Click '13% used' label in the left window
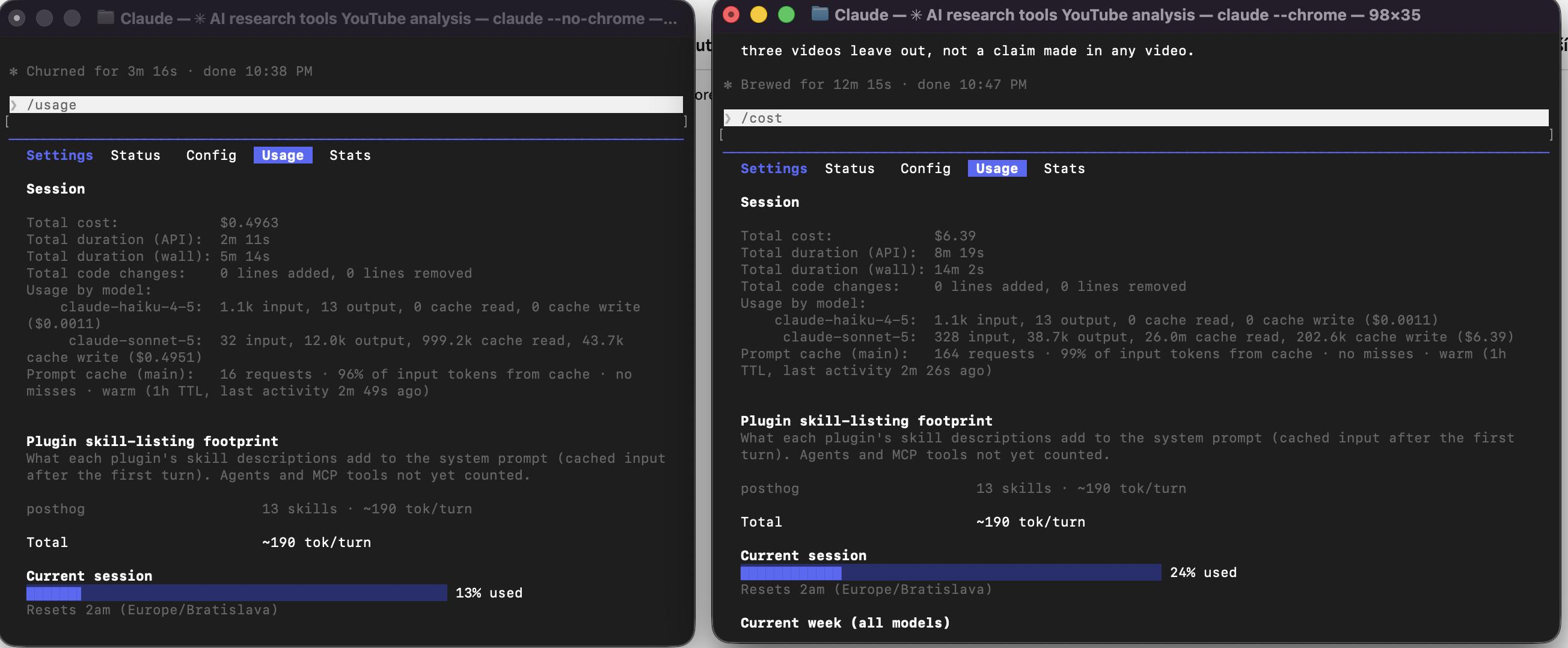The width and height of the screenshot is (1568, 648). click(x=489, y=593)
